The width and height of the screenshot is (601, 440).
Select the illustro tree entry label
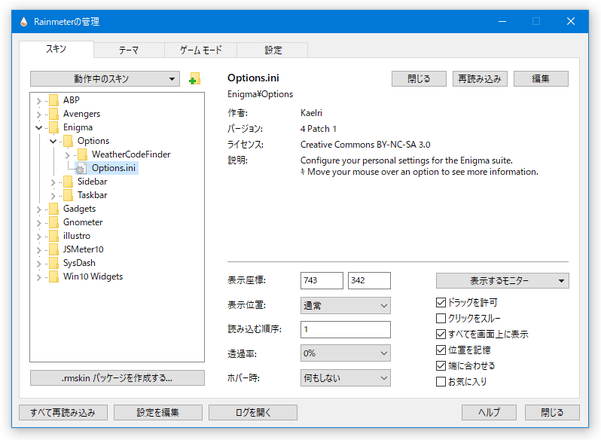[77, 236]
